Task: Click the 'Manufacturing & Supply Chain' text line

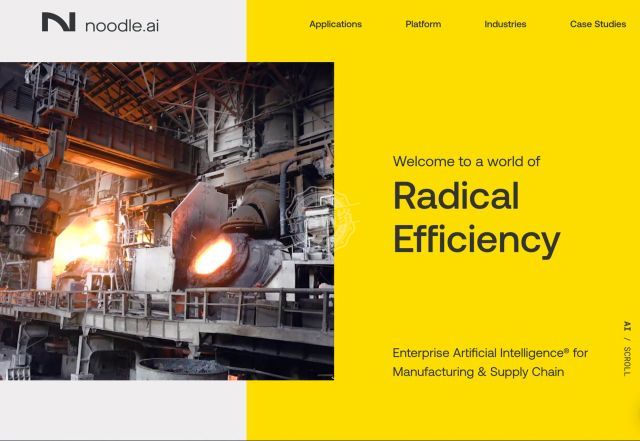Action: (478, 372)
